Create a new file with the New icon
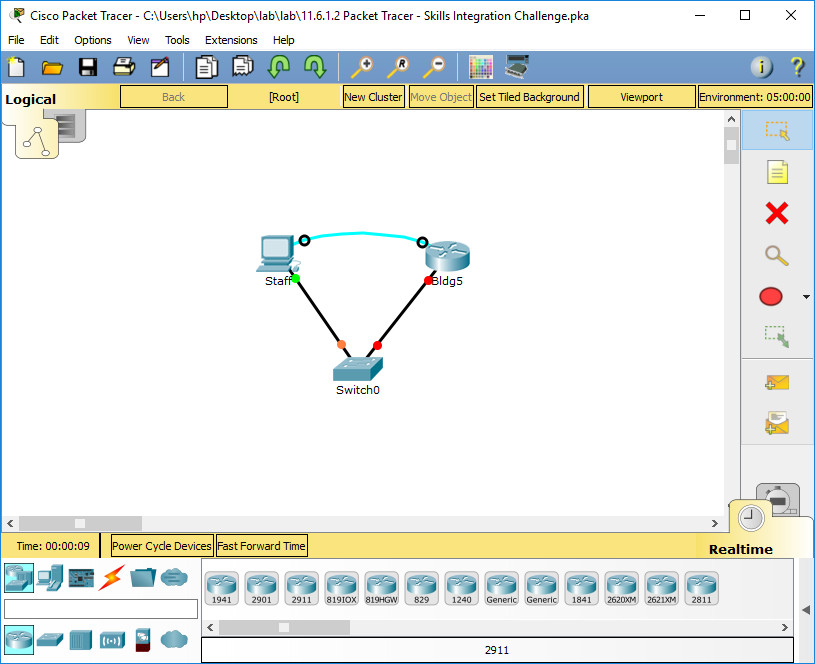The image size is (815, 664). pos(16,67)
